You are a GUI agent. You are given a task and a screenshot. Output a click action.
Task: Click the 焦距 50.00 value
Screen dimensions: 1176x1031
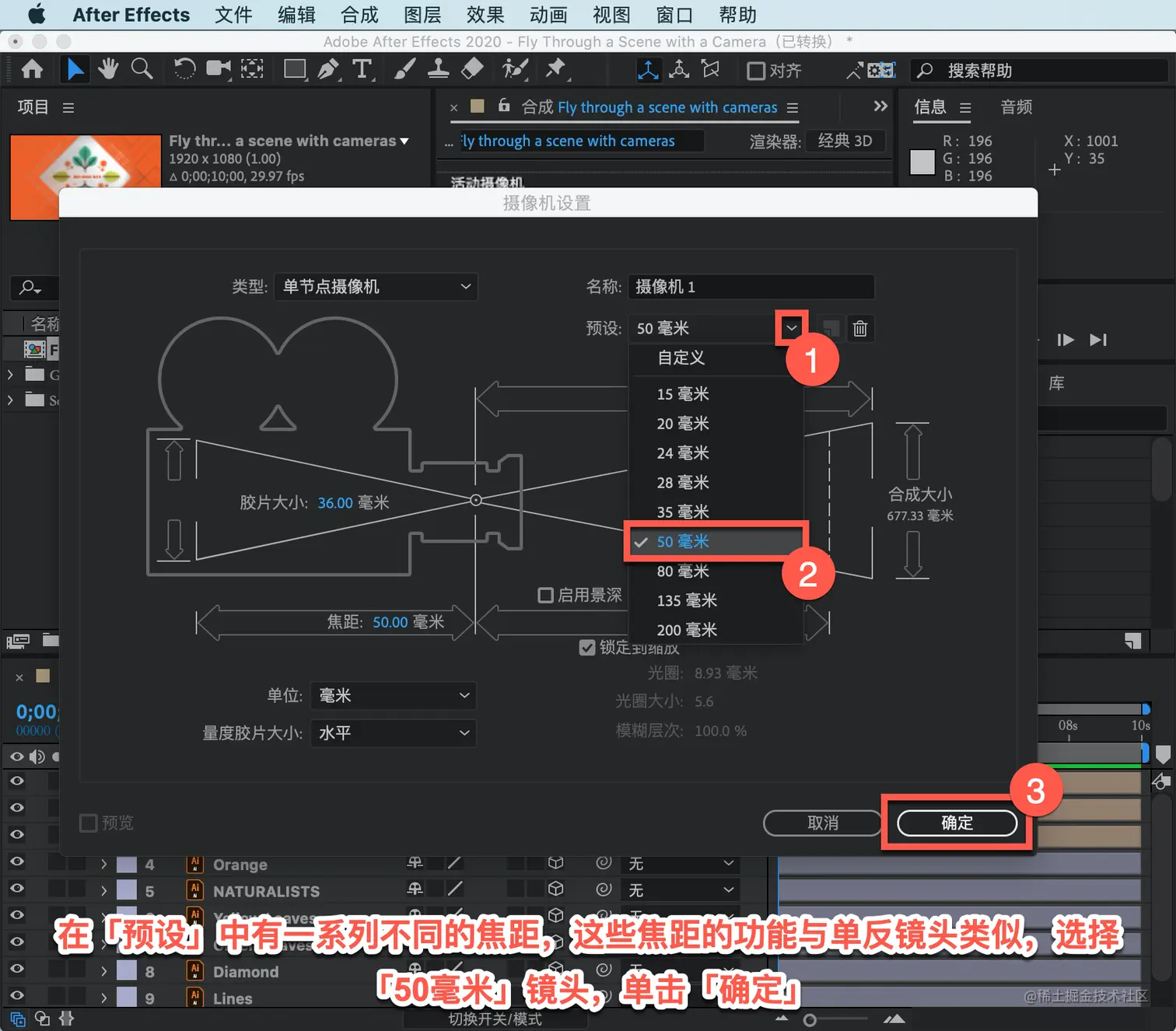390,622
